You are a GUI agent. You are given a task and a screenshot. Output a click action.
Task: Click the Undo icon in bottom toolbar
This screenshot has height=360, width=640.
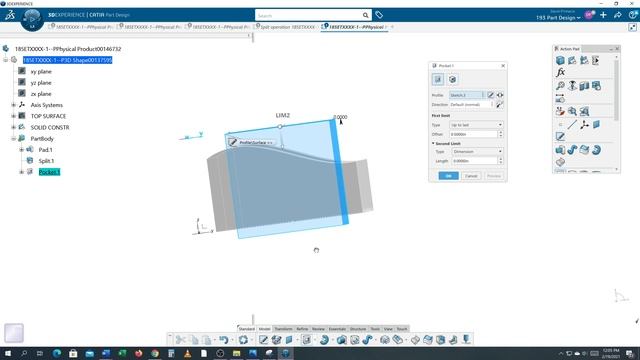point(223,340)
